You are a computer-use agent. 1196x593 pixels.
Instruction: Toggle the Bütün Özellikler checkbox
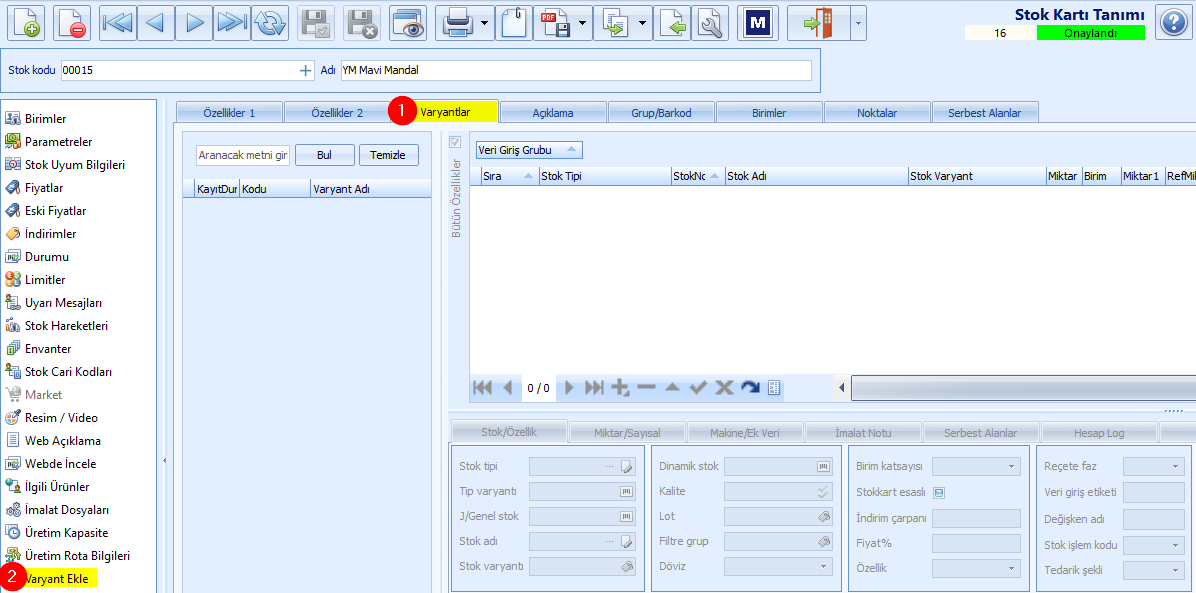coord(455,142)
